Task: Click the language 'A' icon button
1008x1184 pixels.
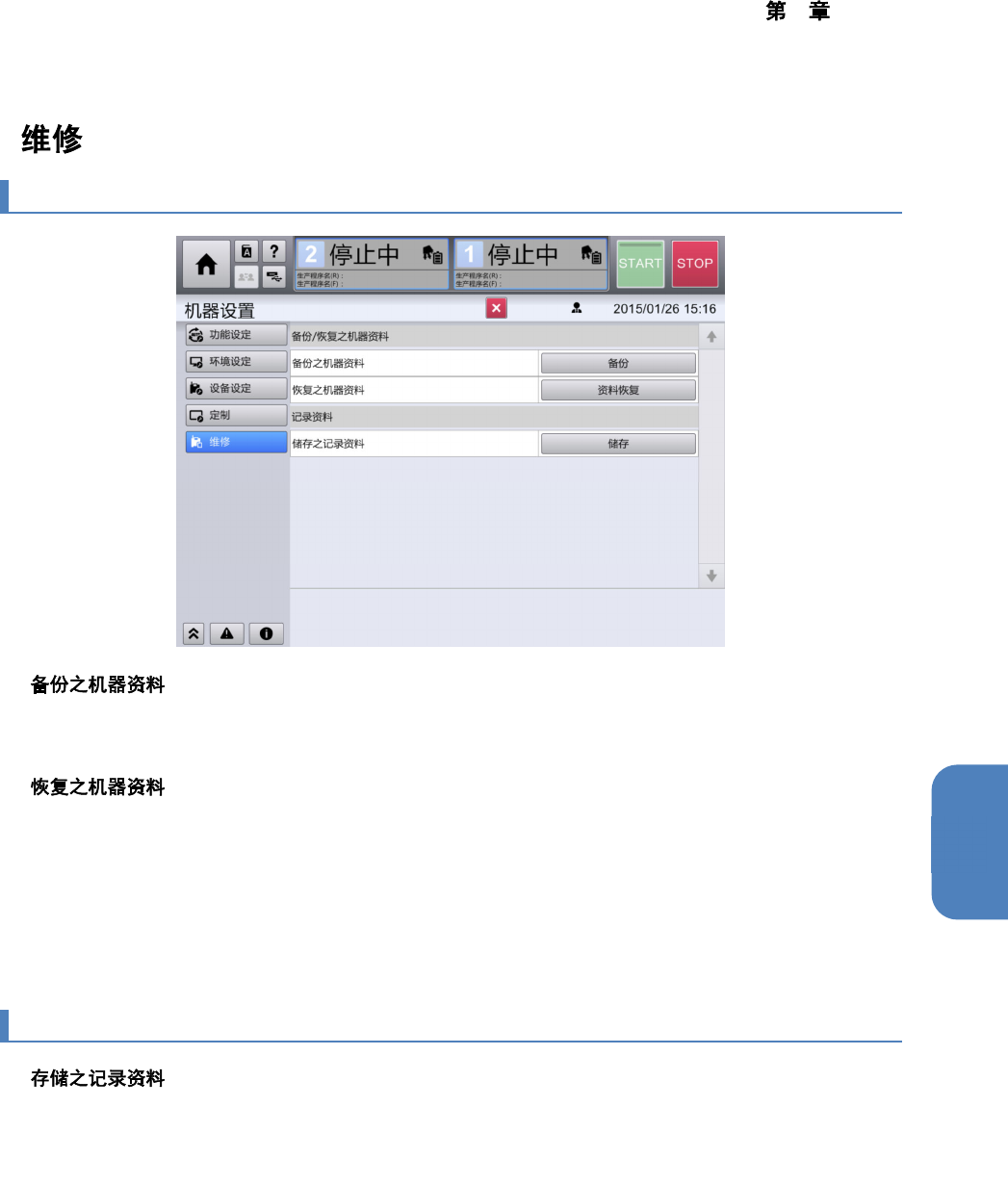Action: 246,252
